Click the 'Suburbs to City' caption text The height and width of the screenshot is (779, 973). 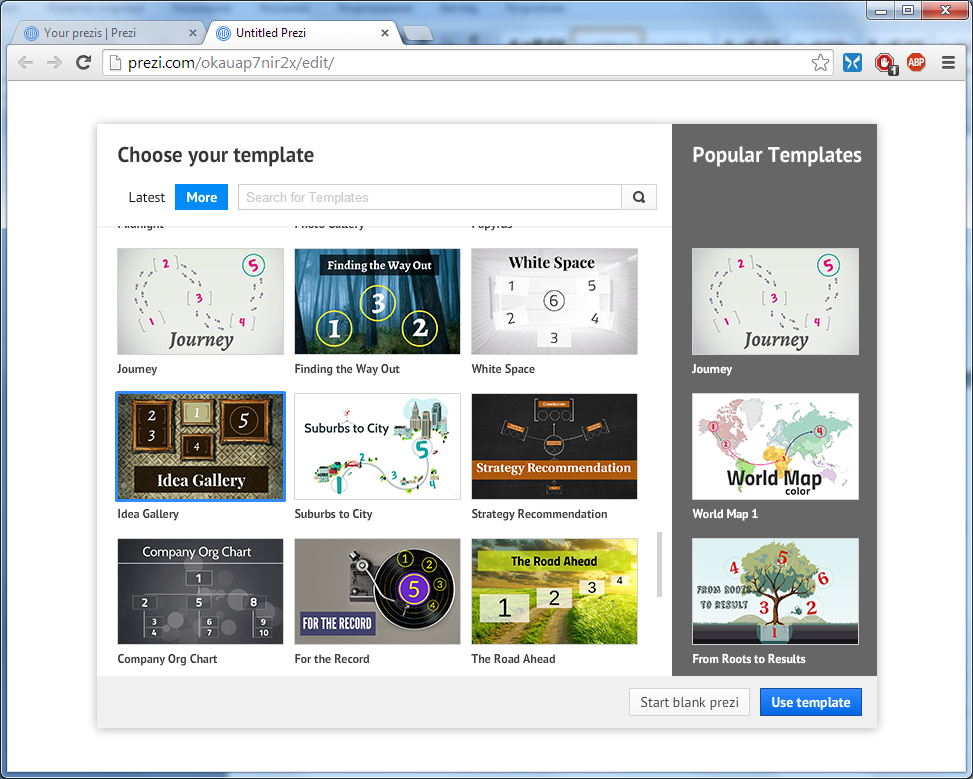(333, 514)
